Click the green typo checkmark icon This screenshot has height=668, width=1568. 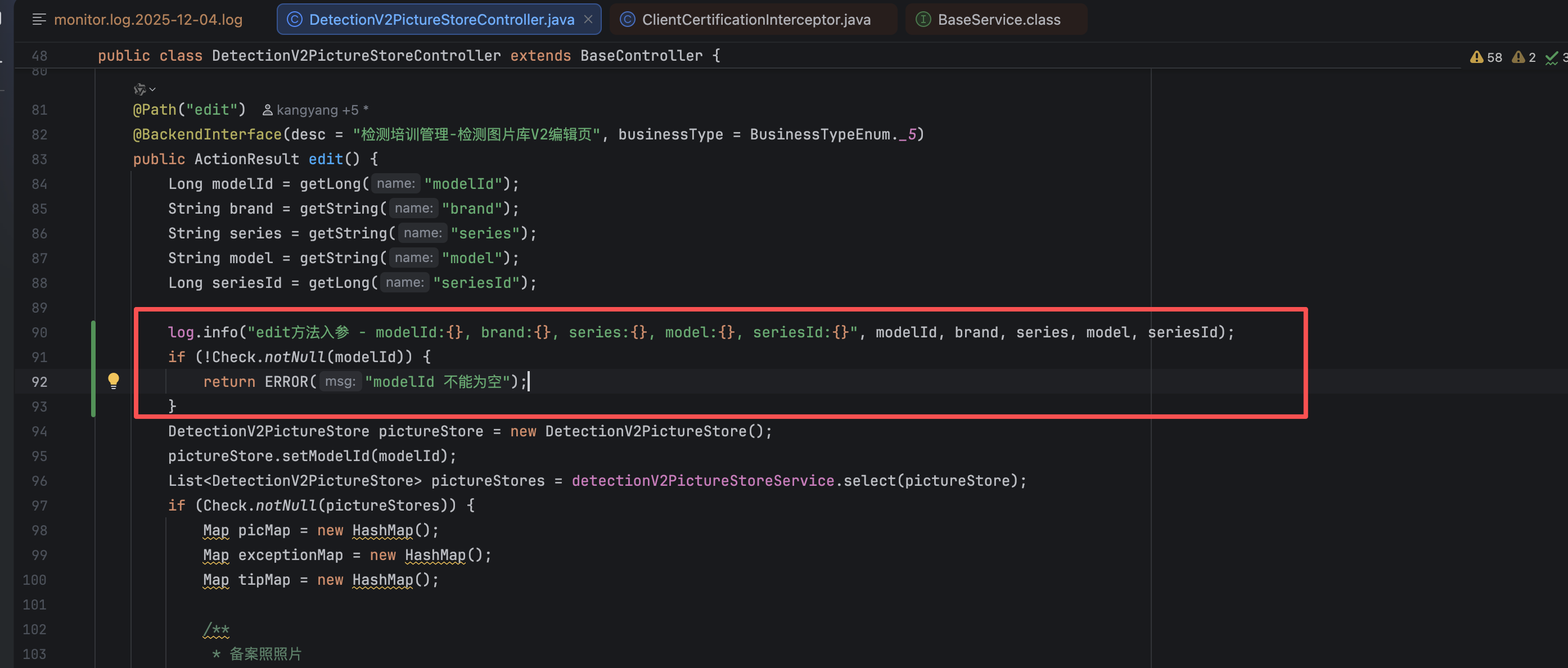pos(1552,58)
